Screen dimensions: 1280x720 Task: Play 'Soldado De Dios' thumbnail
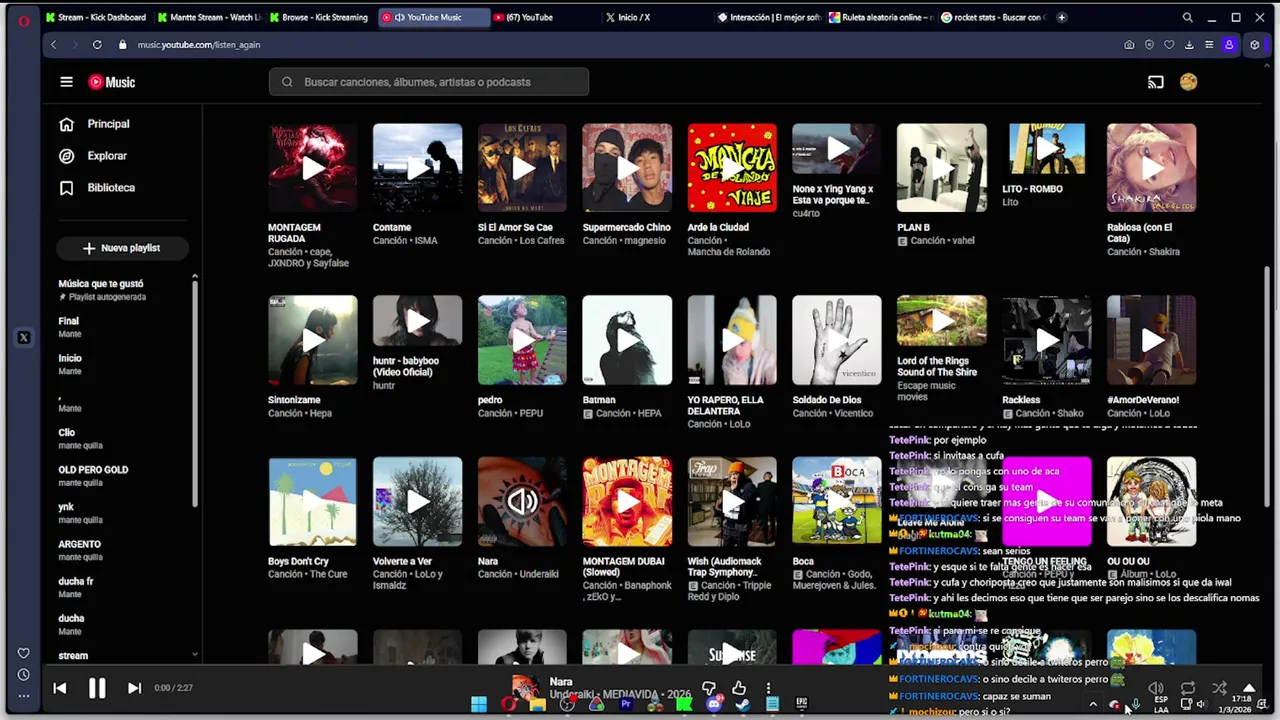(x=837, y=340)
